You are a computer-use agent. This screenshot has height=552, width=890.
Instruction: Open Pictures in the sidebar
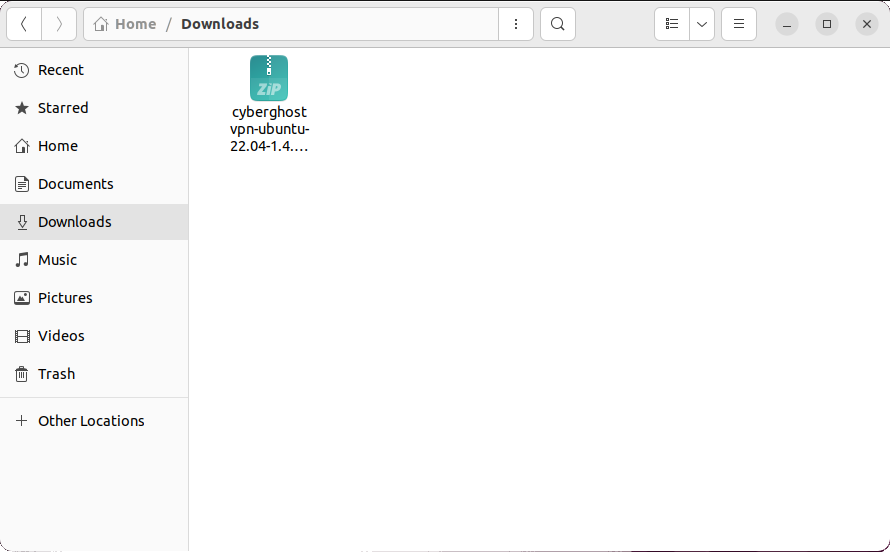[94, 298]
